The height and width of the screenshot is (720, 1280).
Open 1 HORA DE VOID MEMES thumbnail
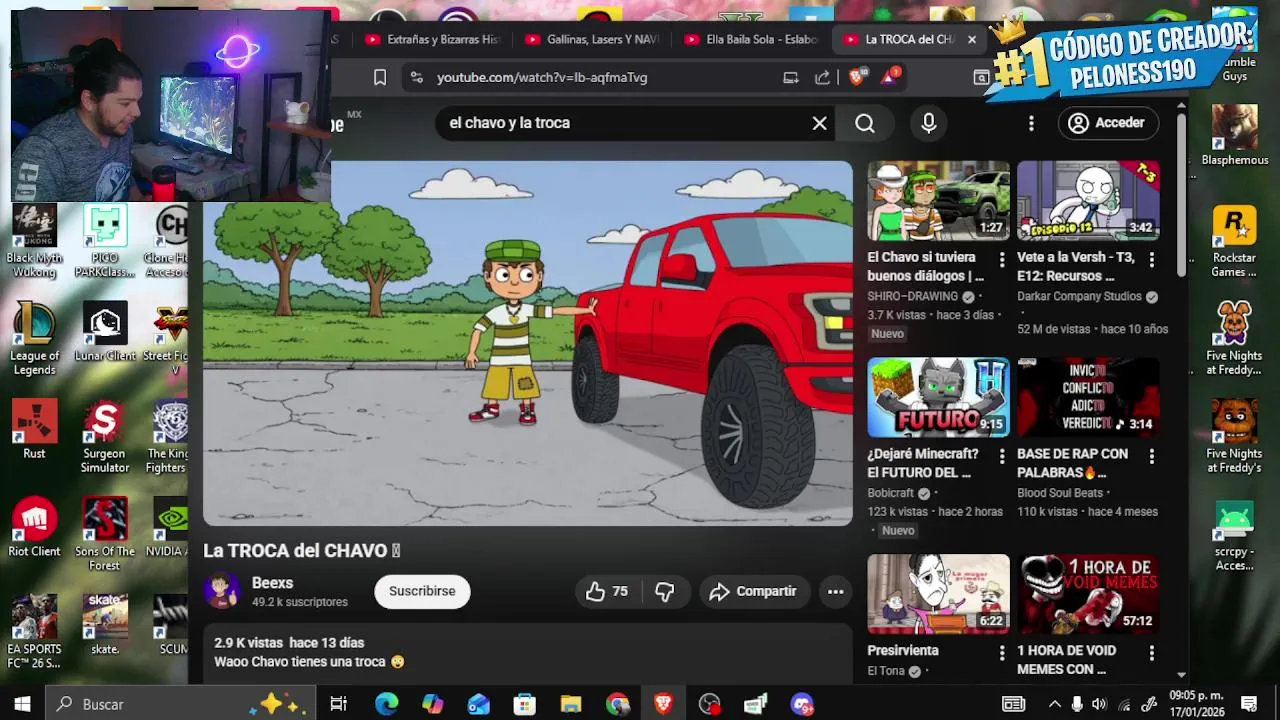pos(1089,594)
